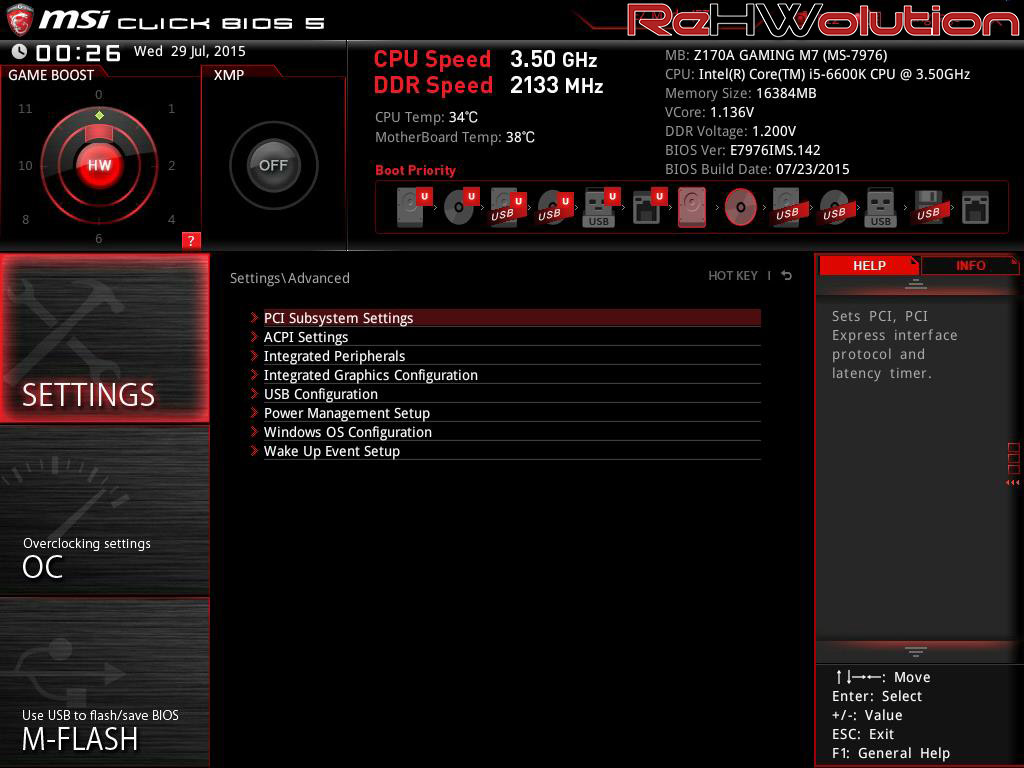Screen dimensions: 1024x768
Task: Click the UEFI network boot device icon
Action: coord(647,207)
